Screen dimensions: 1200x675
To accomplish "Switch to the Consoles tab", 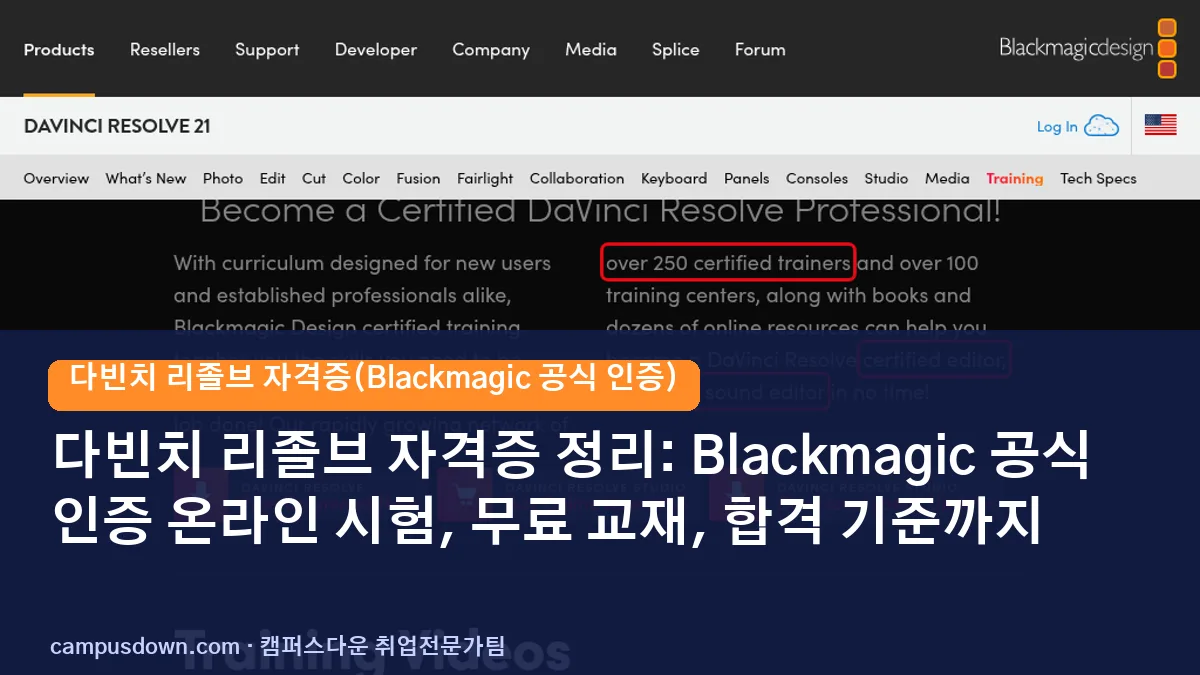I will tap(817, 178).
